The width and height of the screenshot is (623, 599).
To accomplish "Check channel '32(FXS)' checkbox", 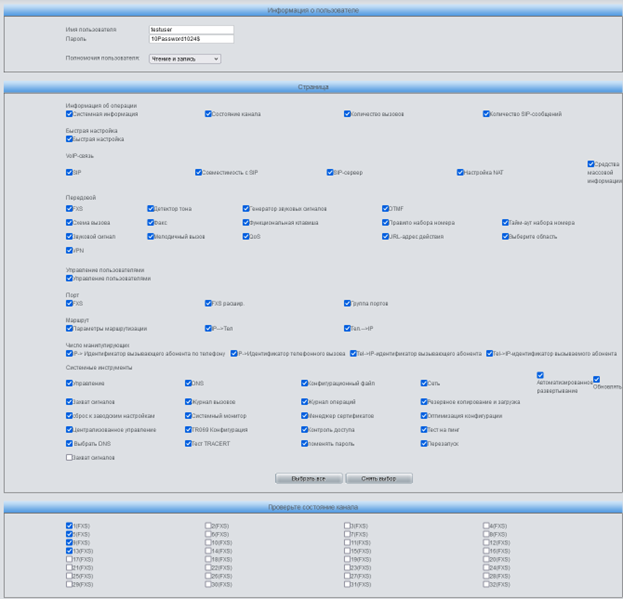I will [x=486, y=584].
